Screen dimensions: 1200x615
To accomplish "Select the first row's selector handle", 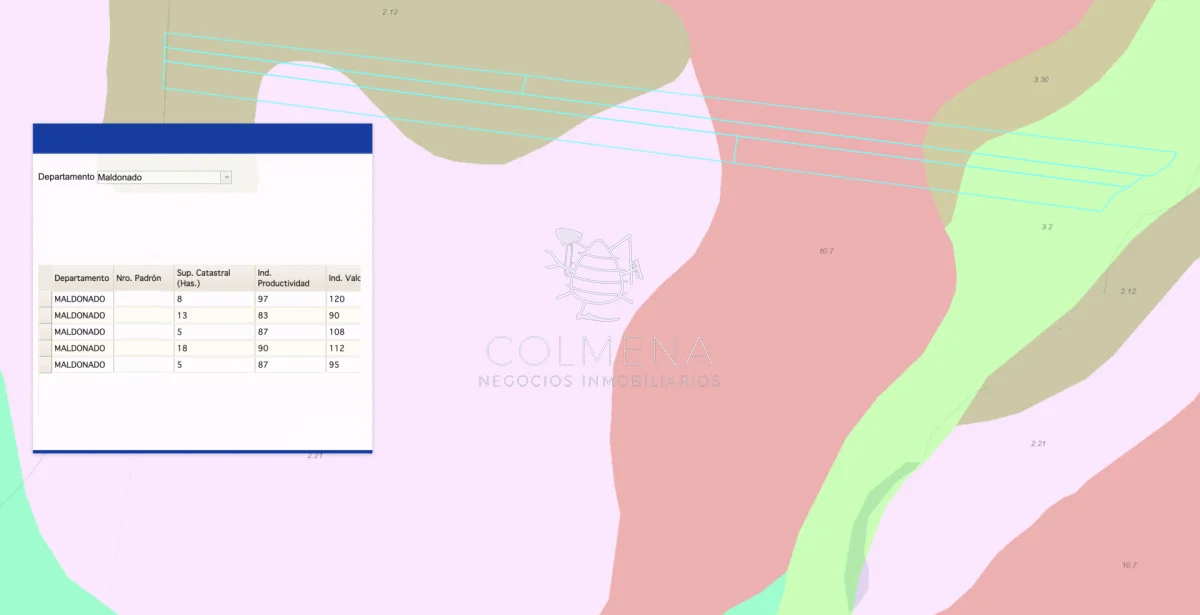I will [x=44, y=299].
